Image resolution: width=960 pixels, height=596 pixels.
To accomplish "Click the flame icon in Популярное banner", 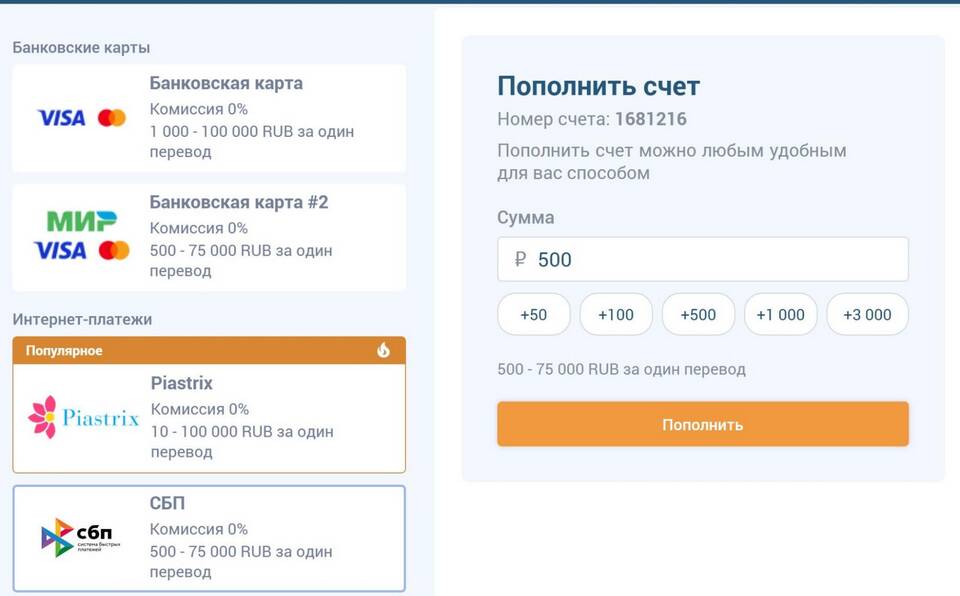I will click(x=383, y=350).
